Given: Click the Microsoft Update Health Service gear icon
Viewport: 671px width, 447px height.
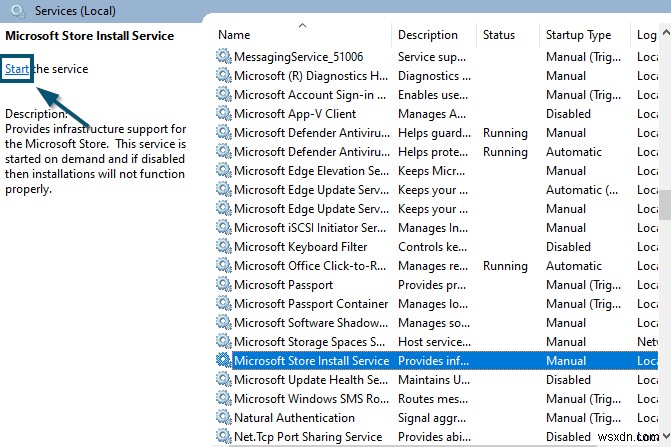Looking at the screenshot, I should (224, 379).
